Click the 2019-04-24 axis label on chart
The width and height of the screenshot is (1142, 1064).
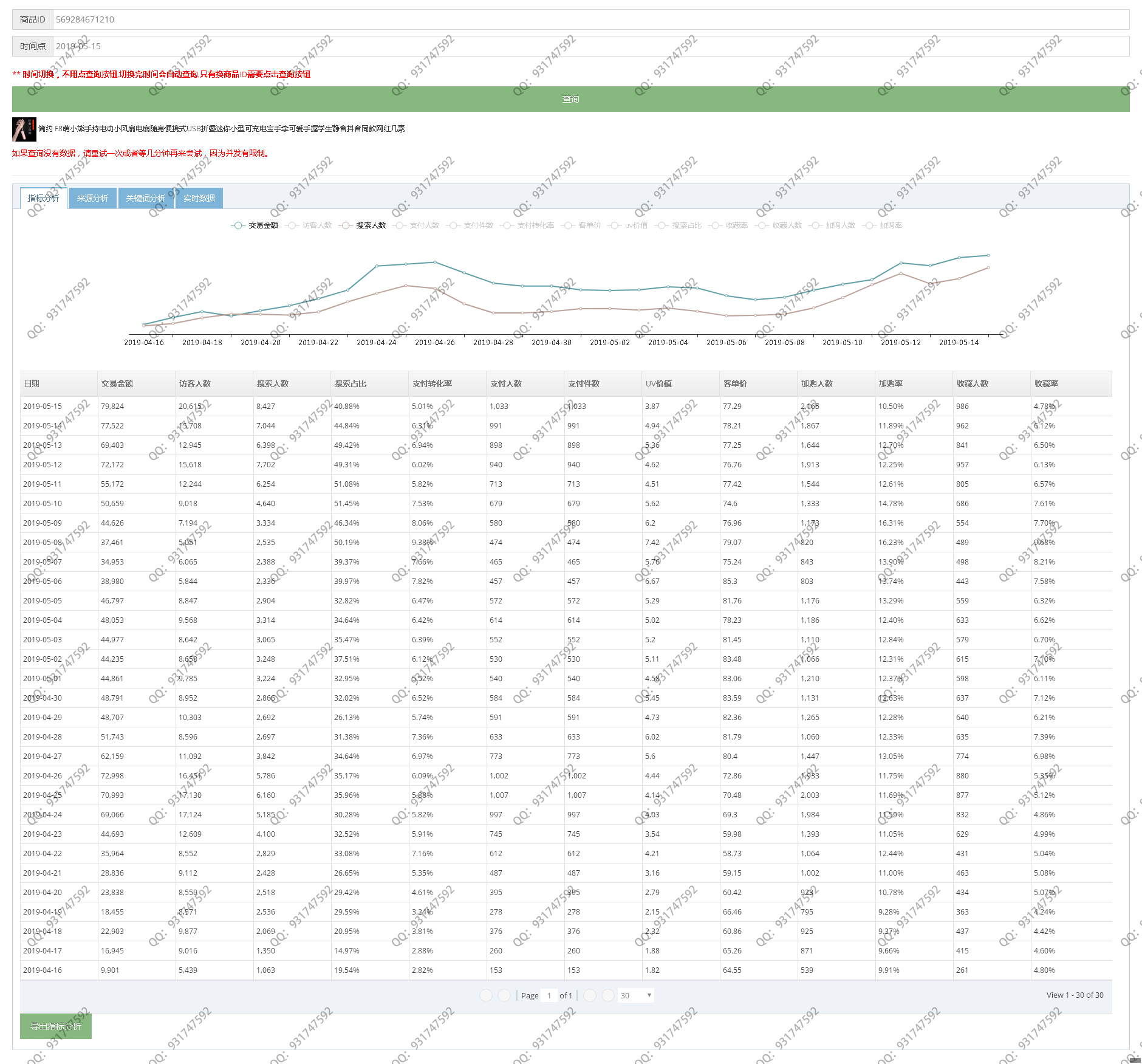click(377, 343)
